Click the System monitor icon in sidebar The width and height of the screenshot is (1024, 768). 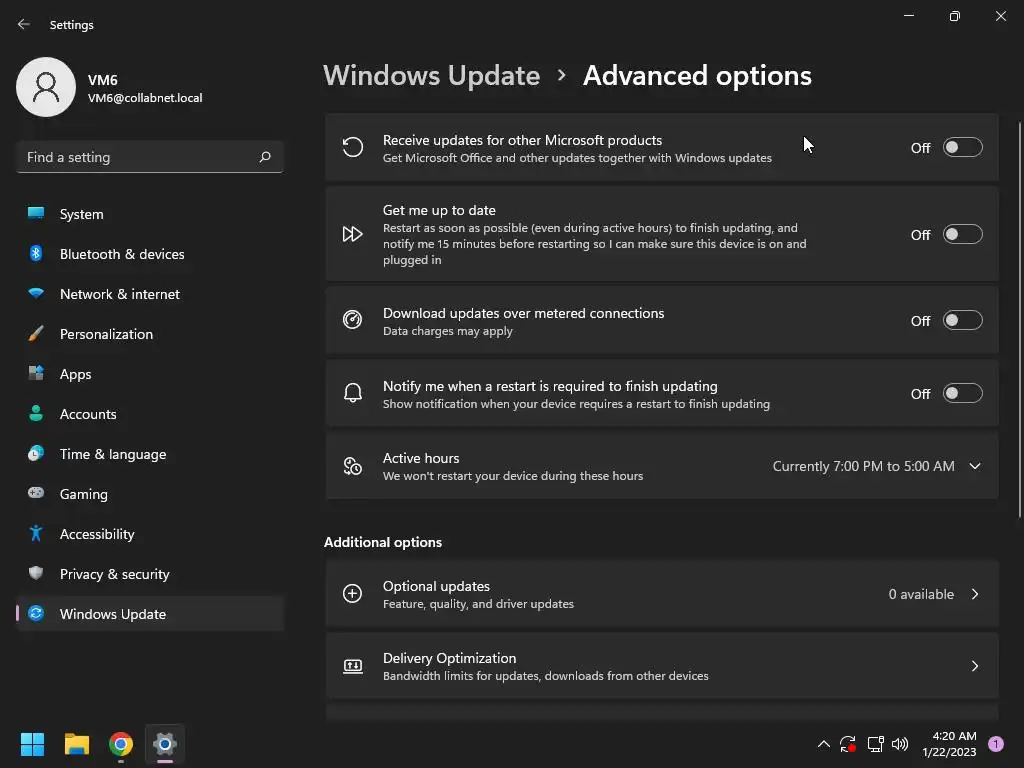pos(36,214)
